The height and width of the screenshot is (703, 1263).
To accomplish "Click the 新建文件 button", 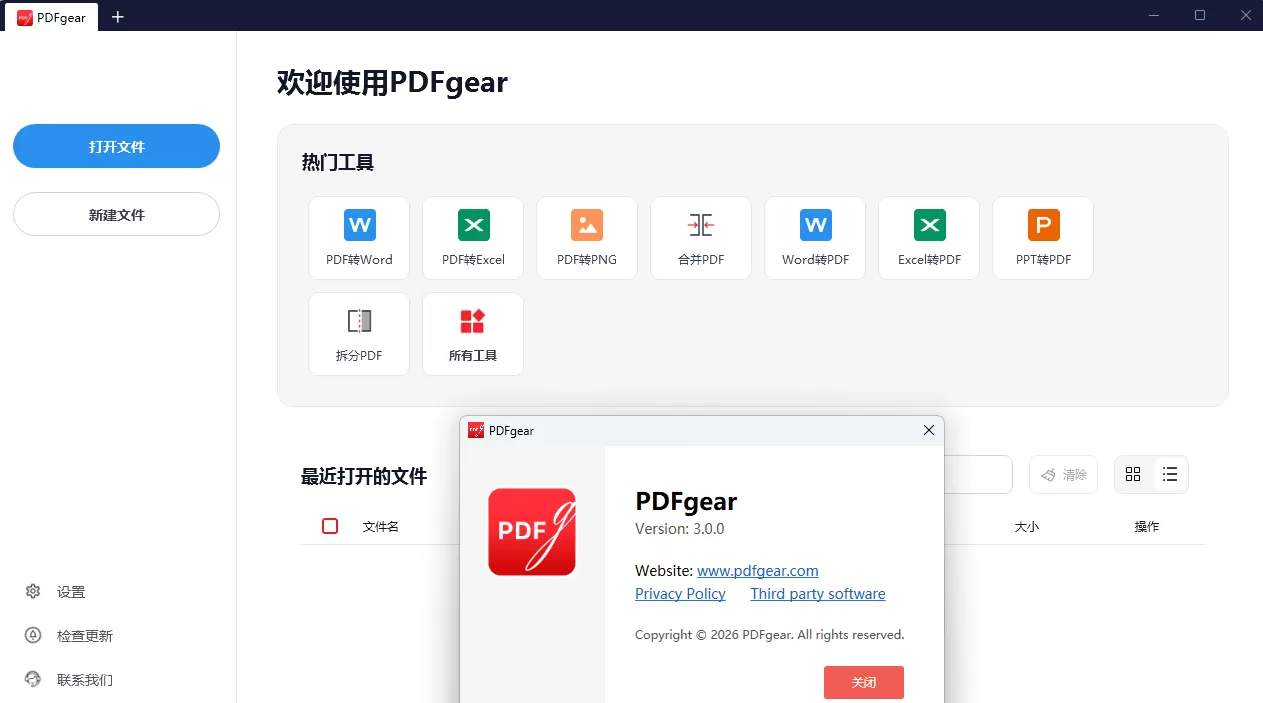I will tap(116, 214).
